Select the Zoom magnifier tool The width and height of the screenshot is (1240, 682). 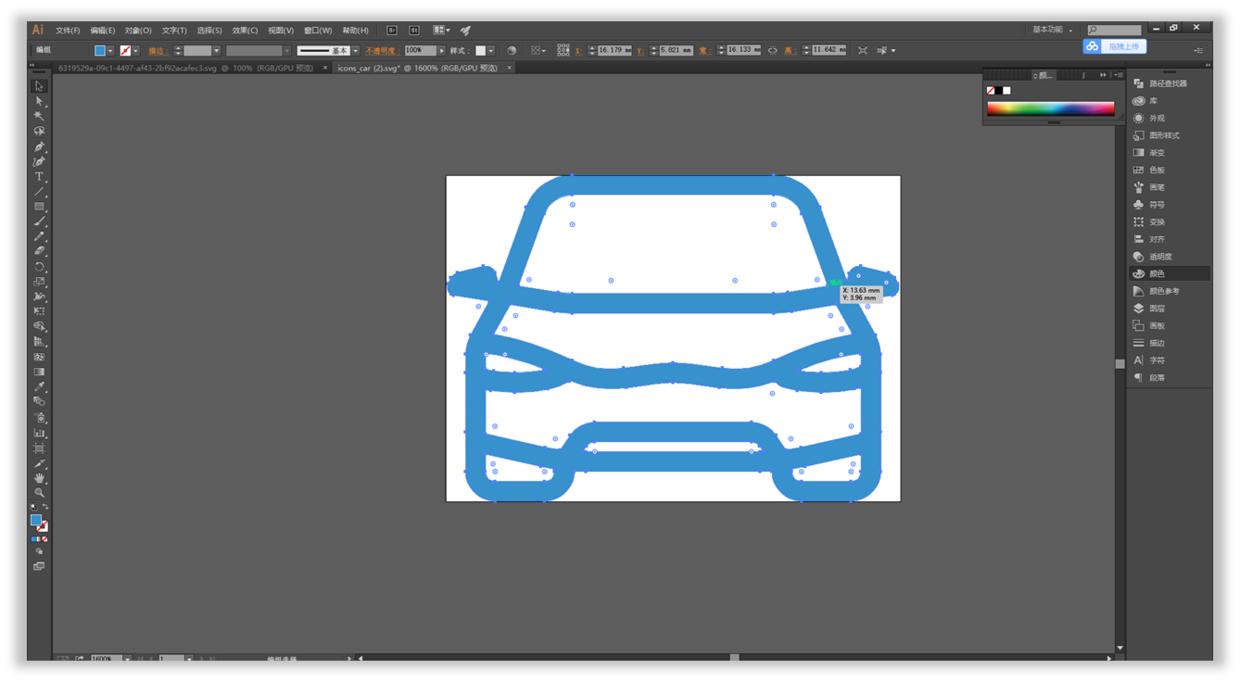click(x=40, y=493)
